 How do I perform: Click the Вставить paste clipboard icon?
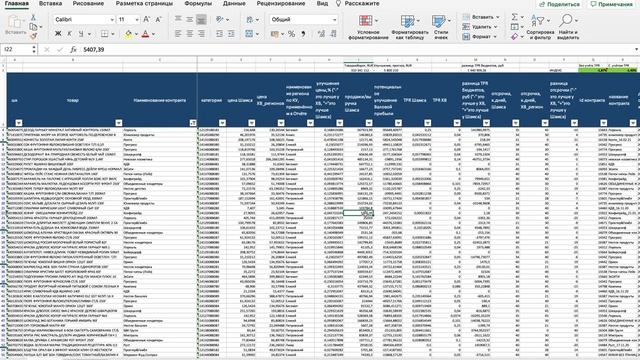click(x=15, y=22)
